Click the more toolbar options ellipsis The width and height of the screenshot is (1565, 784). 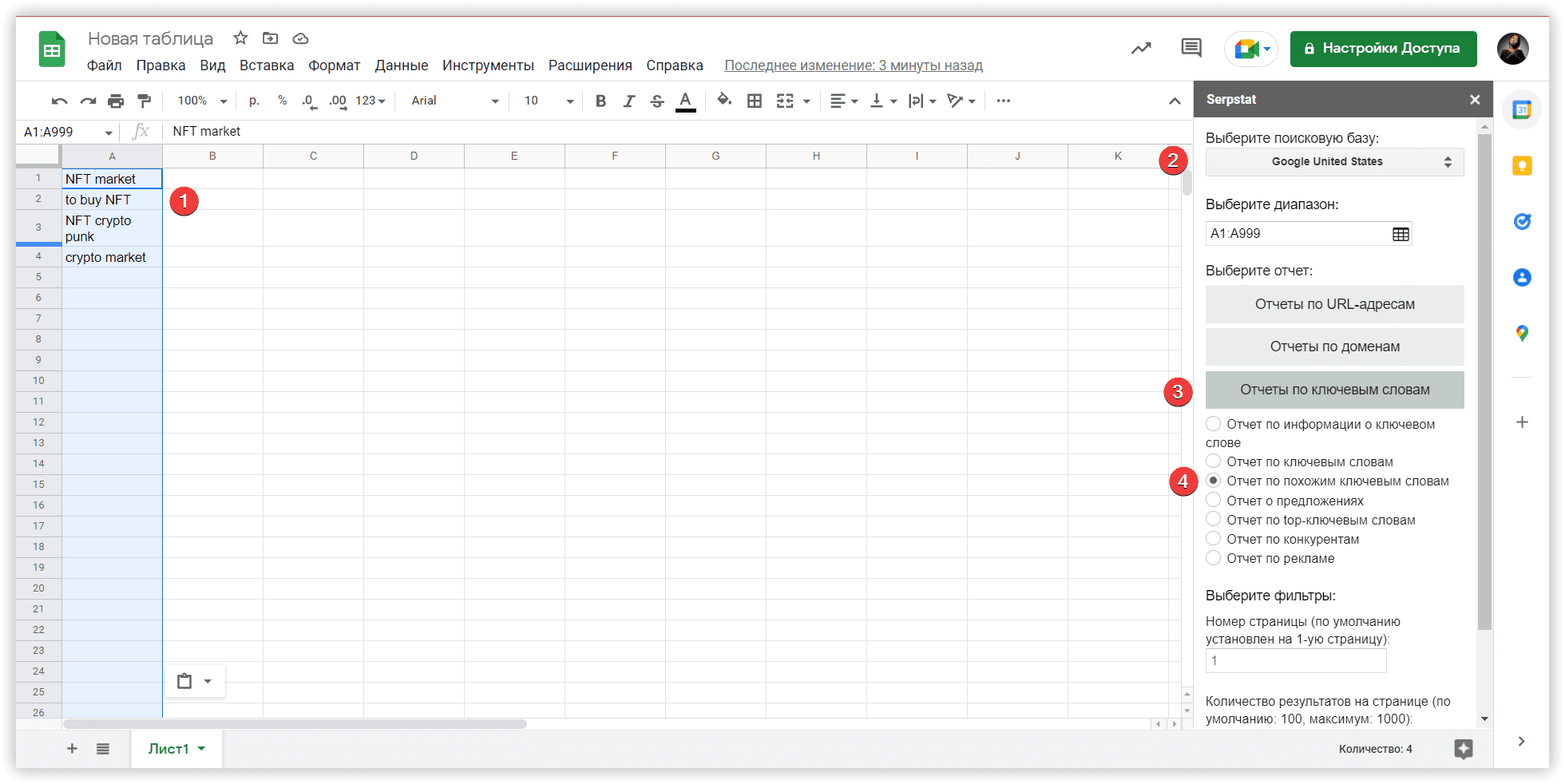point(1004,101)
